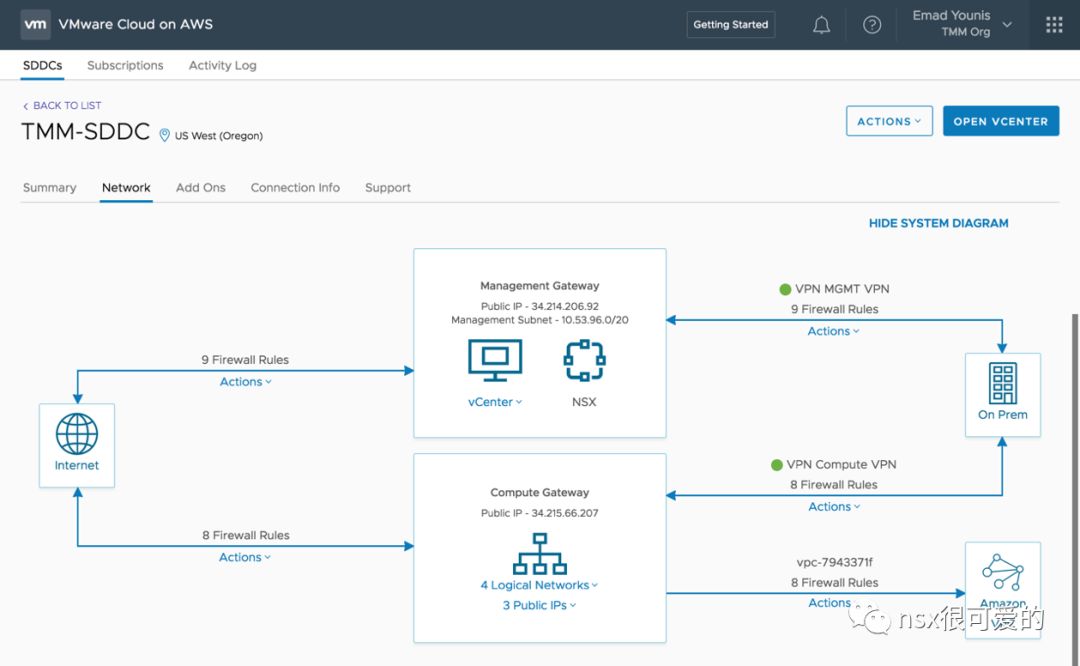Screen dimensions: 1080x666
Task: Open Actions under Internet 8 Firewall Rules
Action: [245, 557]
